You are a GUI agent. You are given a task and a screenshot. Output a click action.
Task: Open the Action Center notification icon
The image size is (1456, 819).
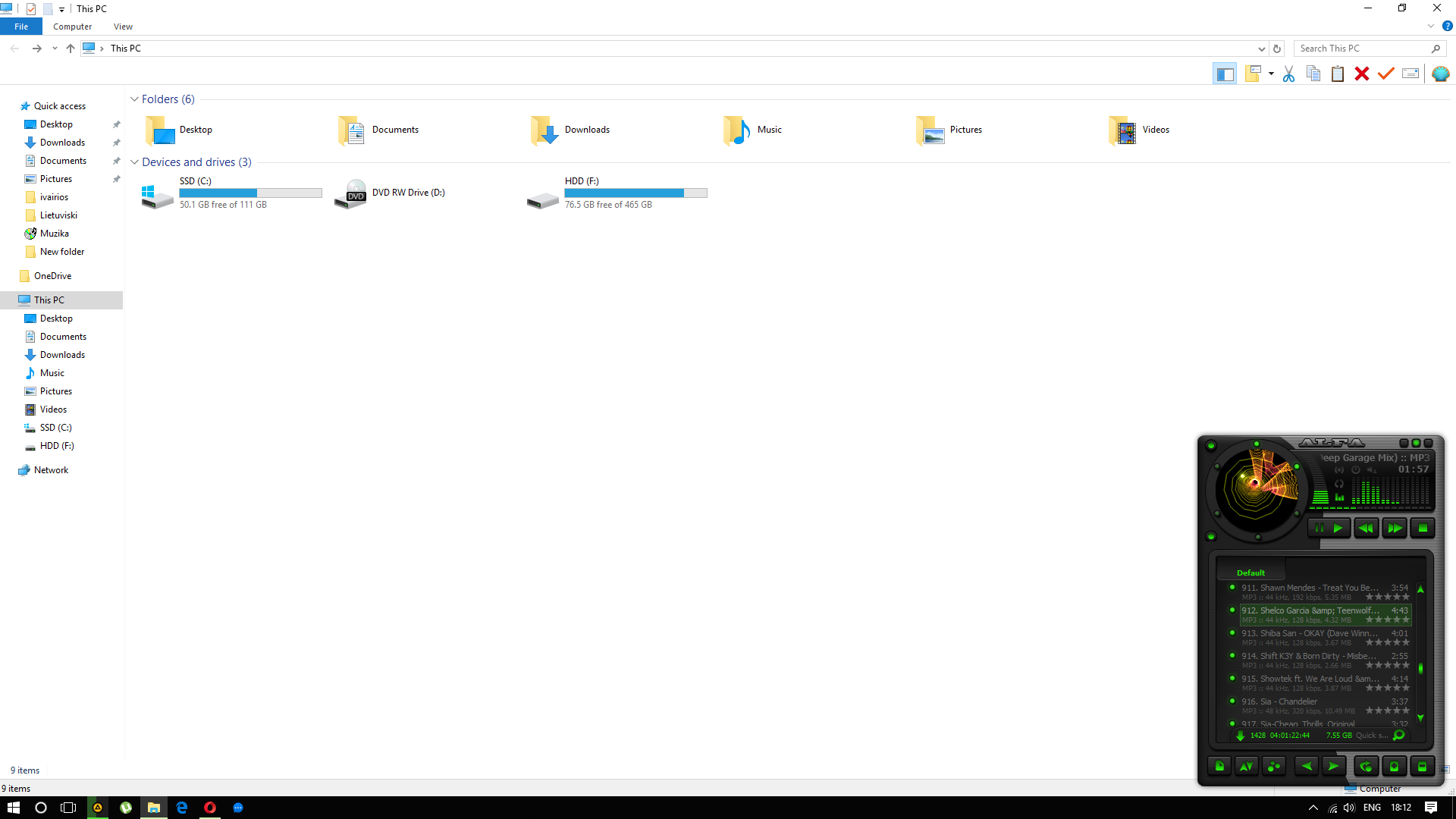point(1431,808)
